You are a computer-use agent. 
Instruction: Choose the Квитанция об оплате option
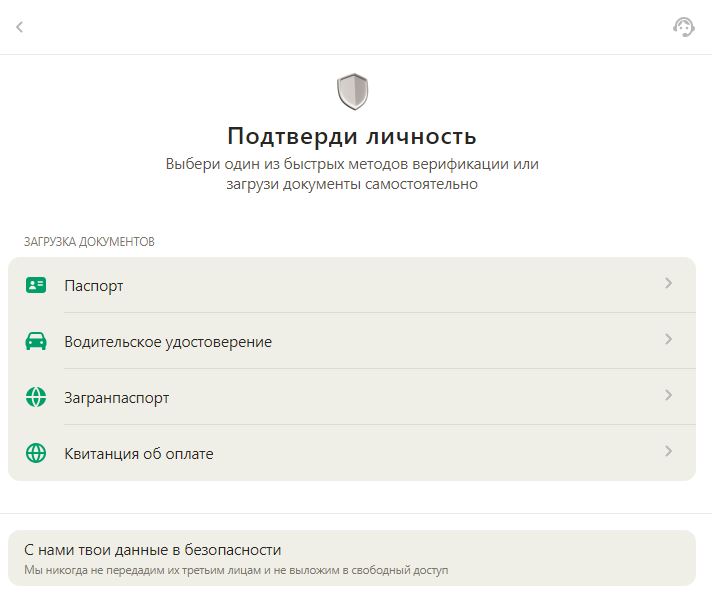pyautogui.click(x=139, y=454)
